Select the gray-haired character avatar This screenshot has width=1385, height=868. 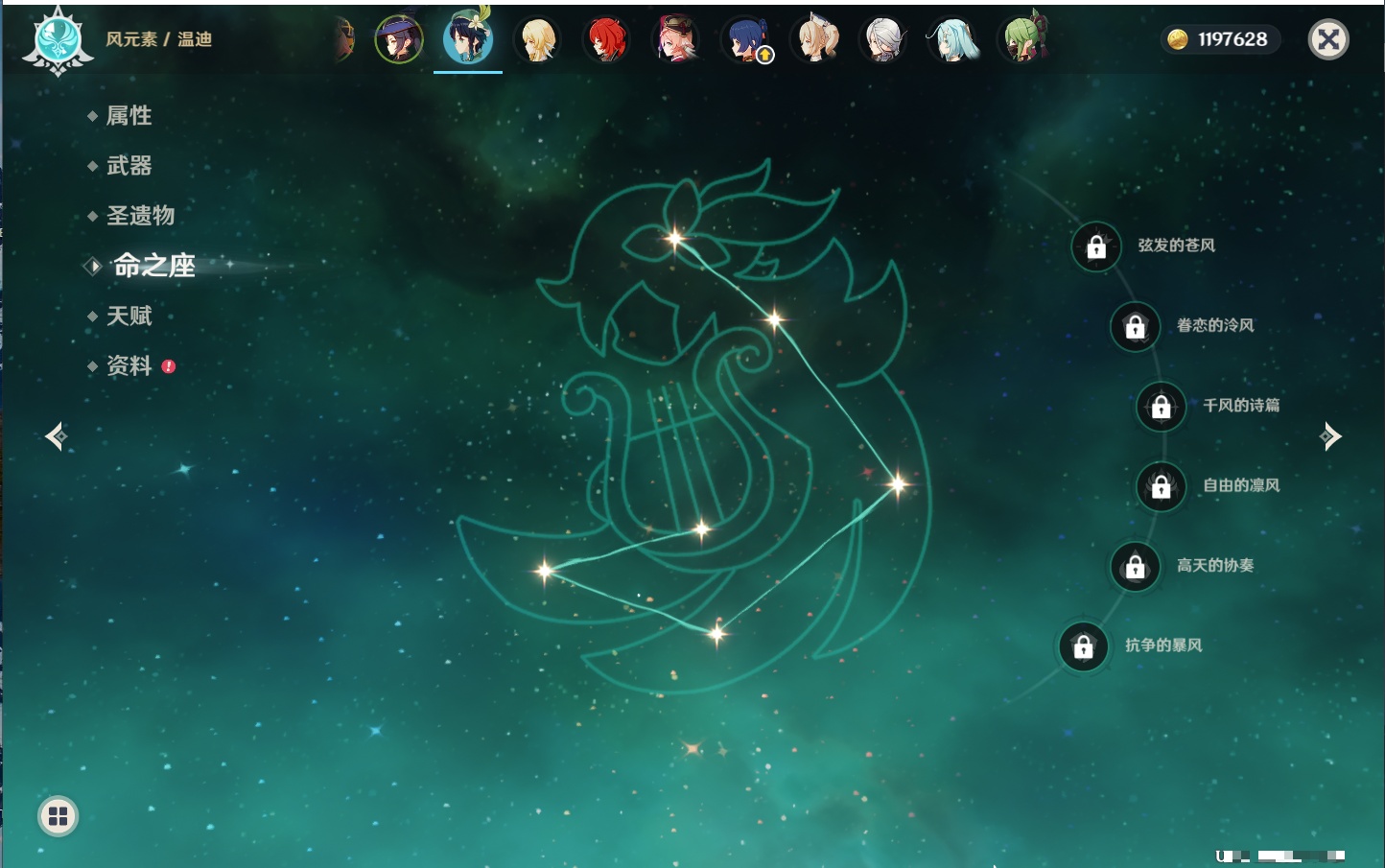coord(883,40)
